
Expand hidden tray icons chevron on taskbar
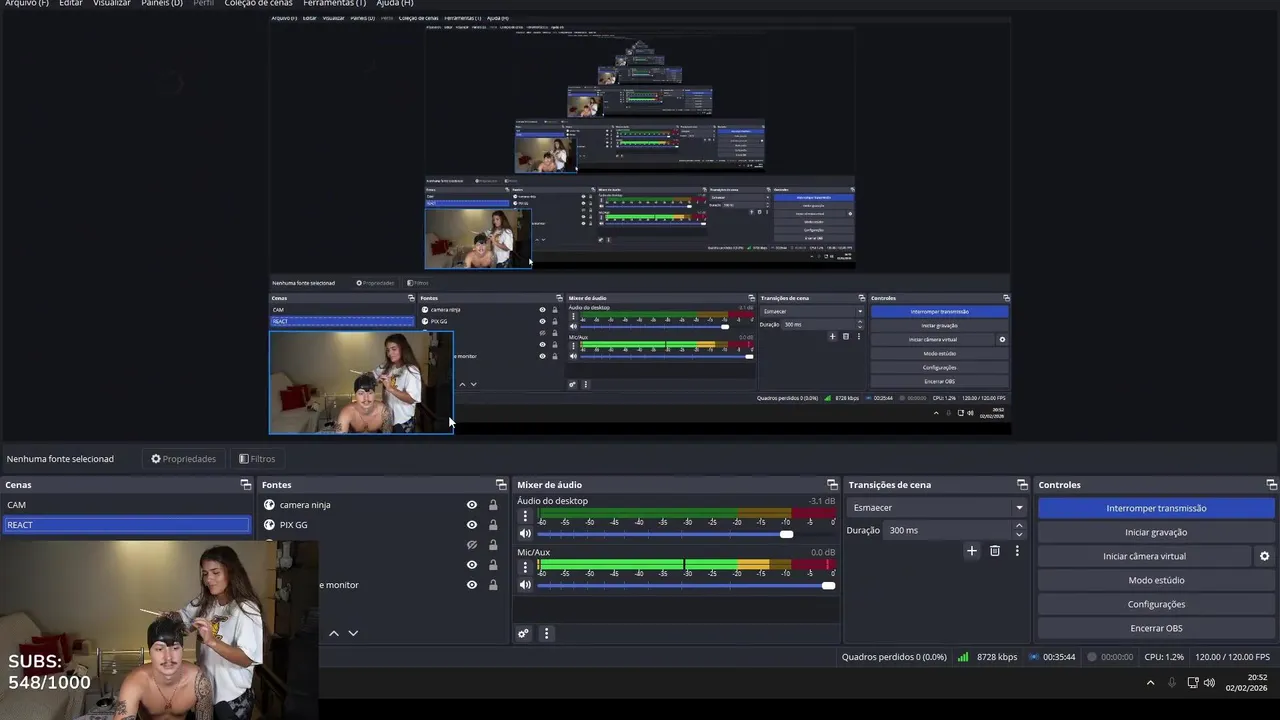coord(1150,683)
